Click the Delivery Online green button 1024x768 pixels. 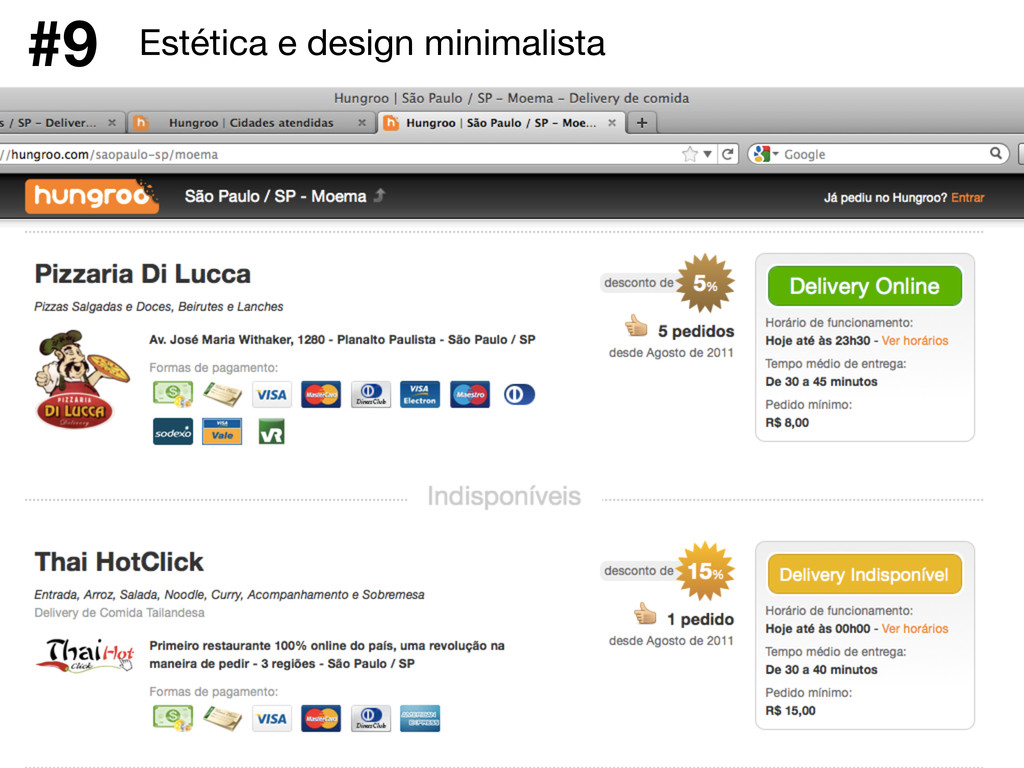865,286
